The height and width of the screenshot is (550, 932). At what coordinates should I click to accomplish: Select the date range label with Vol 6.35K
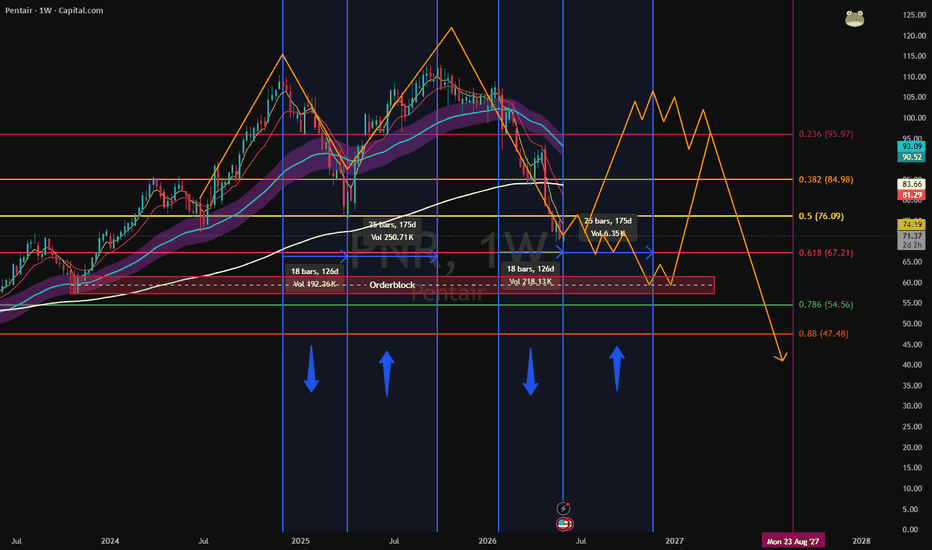(607, 227)
